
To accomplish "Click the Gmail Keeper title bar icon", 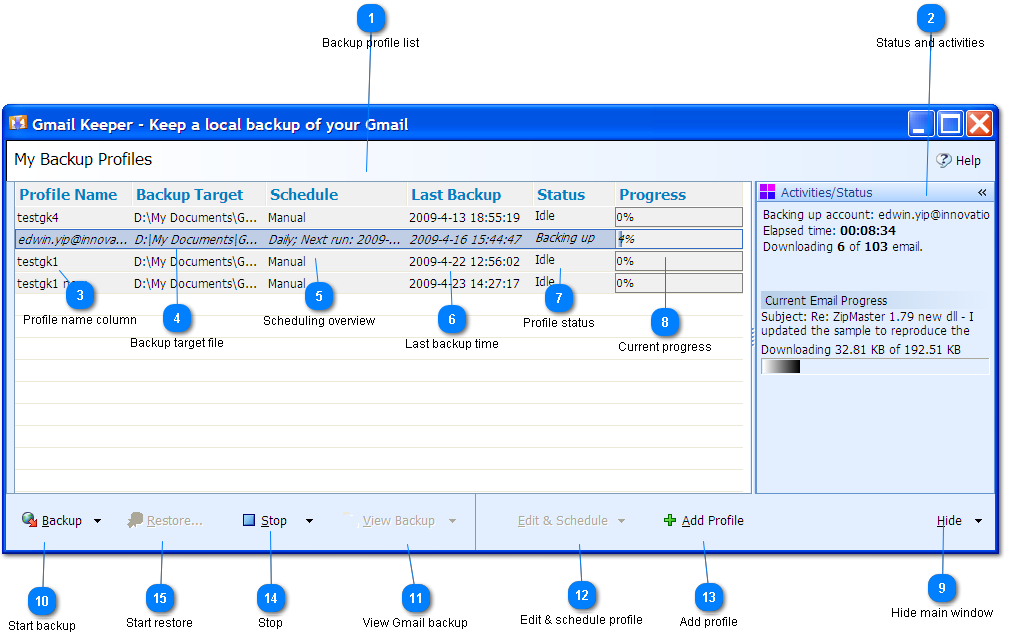I will (x=20, y=123).
